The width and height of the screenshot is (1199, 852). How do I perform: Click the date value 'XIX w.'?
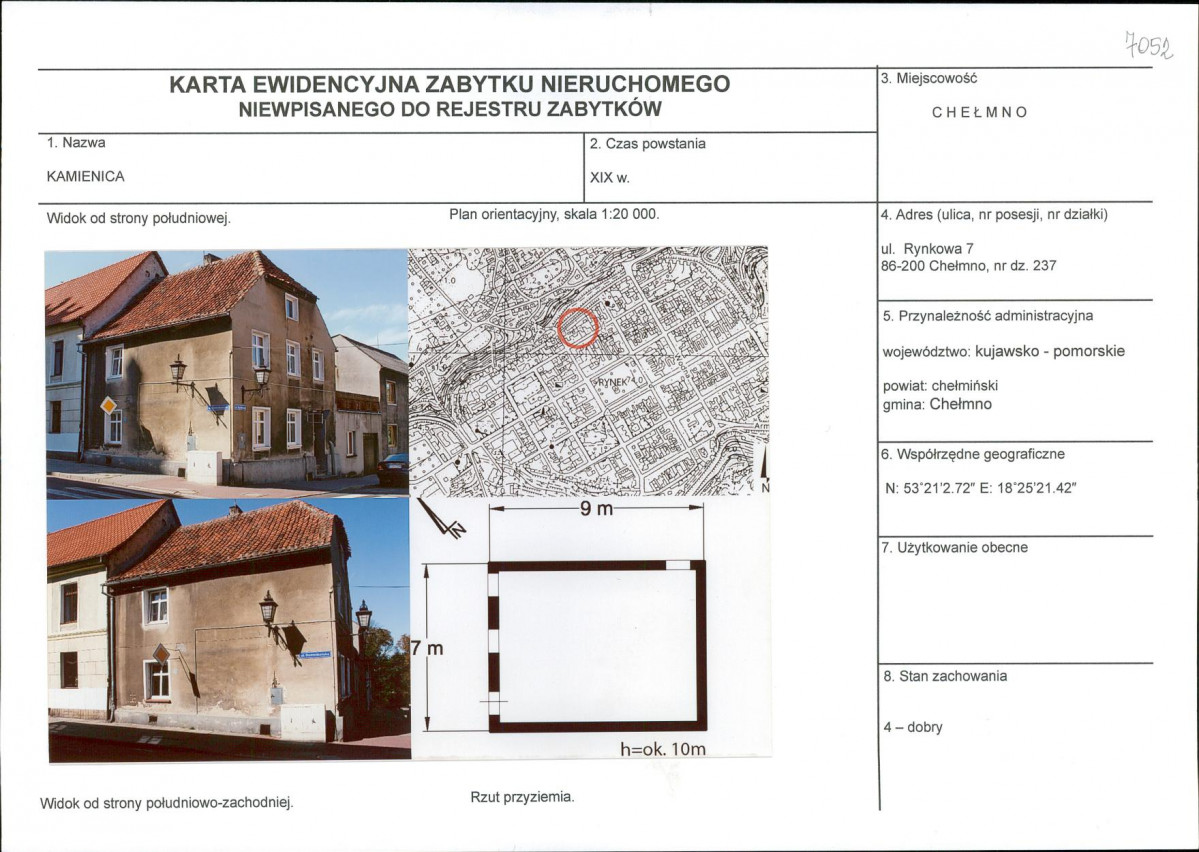(609, 177)
